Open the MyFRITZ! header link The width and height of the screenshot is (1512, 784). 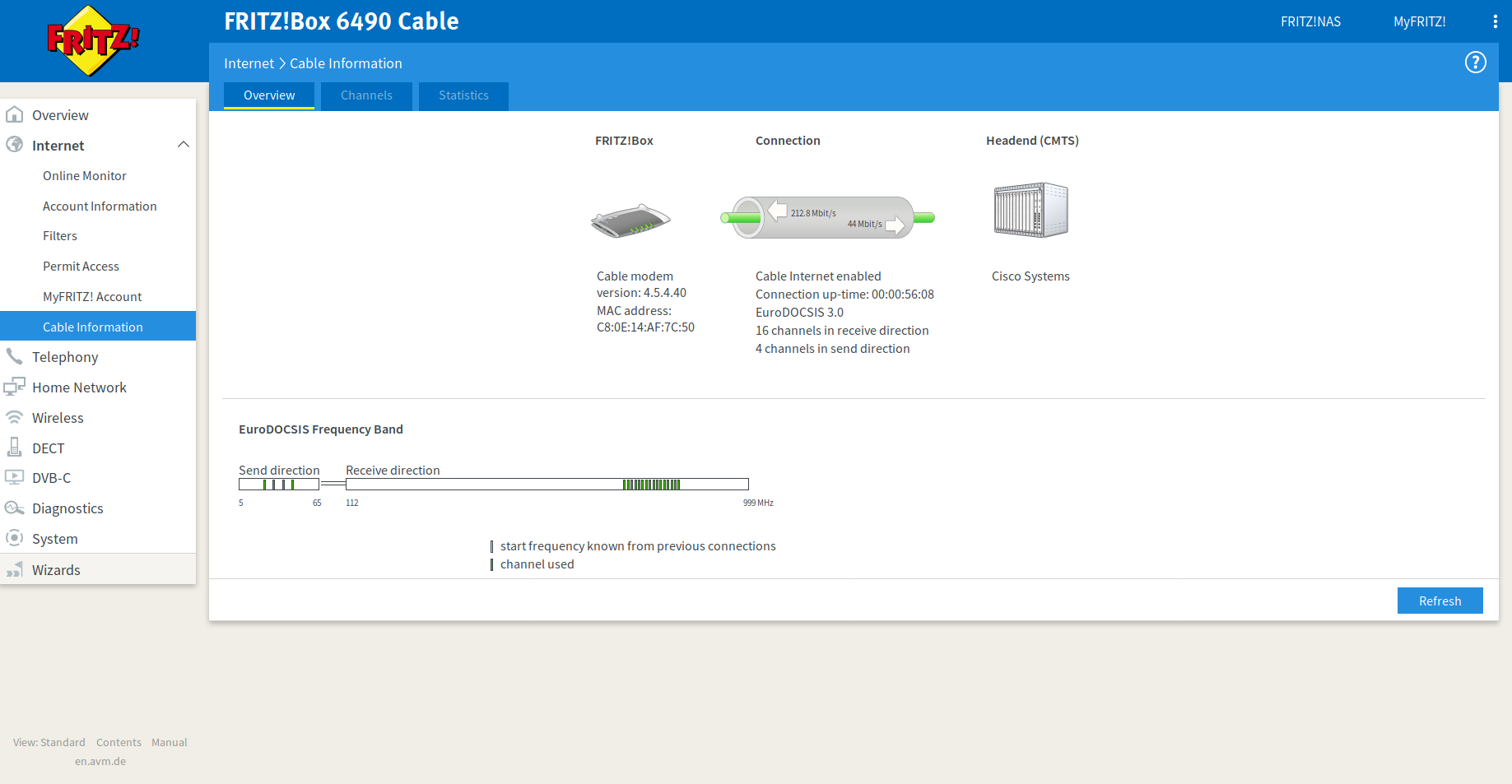pyautogui.click(x=1419, y=21)
